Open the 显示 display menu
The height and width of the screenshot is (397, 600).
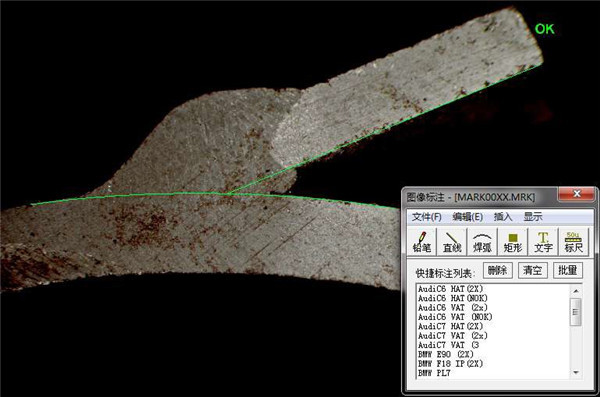pos(533,217)
